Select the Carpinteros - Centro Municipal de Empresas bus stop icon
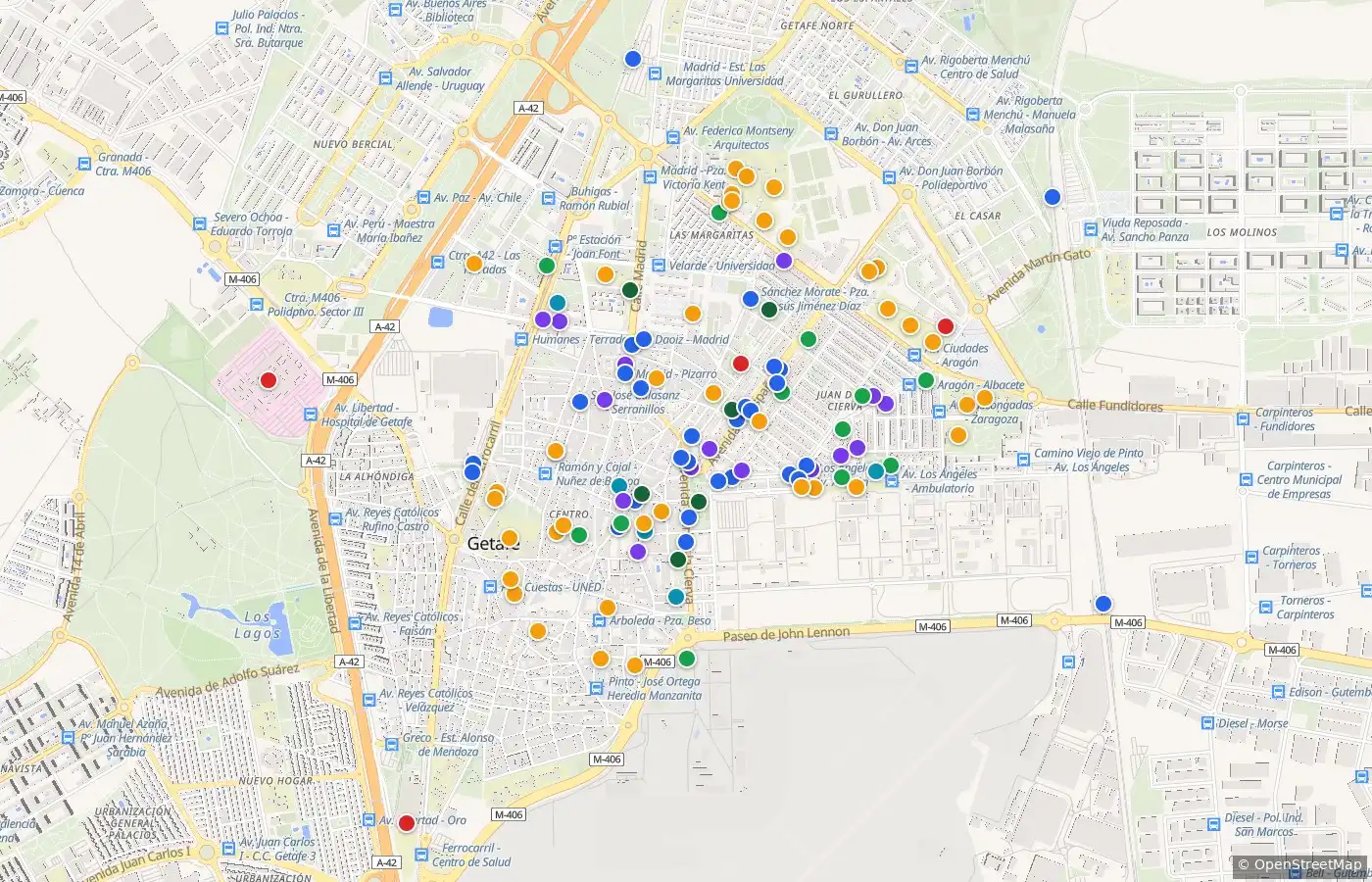The height and width of the screenshot is (882, 1372). (1247, 480)
